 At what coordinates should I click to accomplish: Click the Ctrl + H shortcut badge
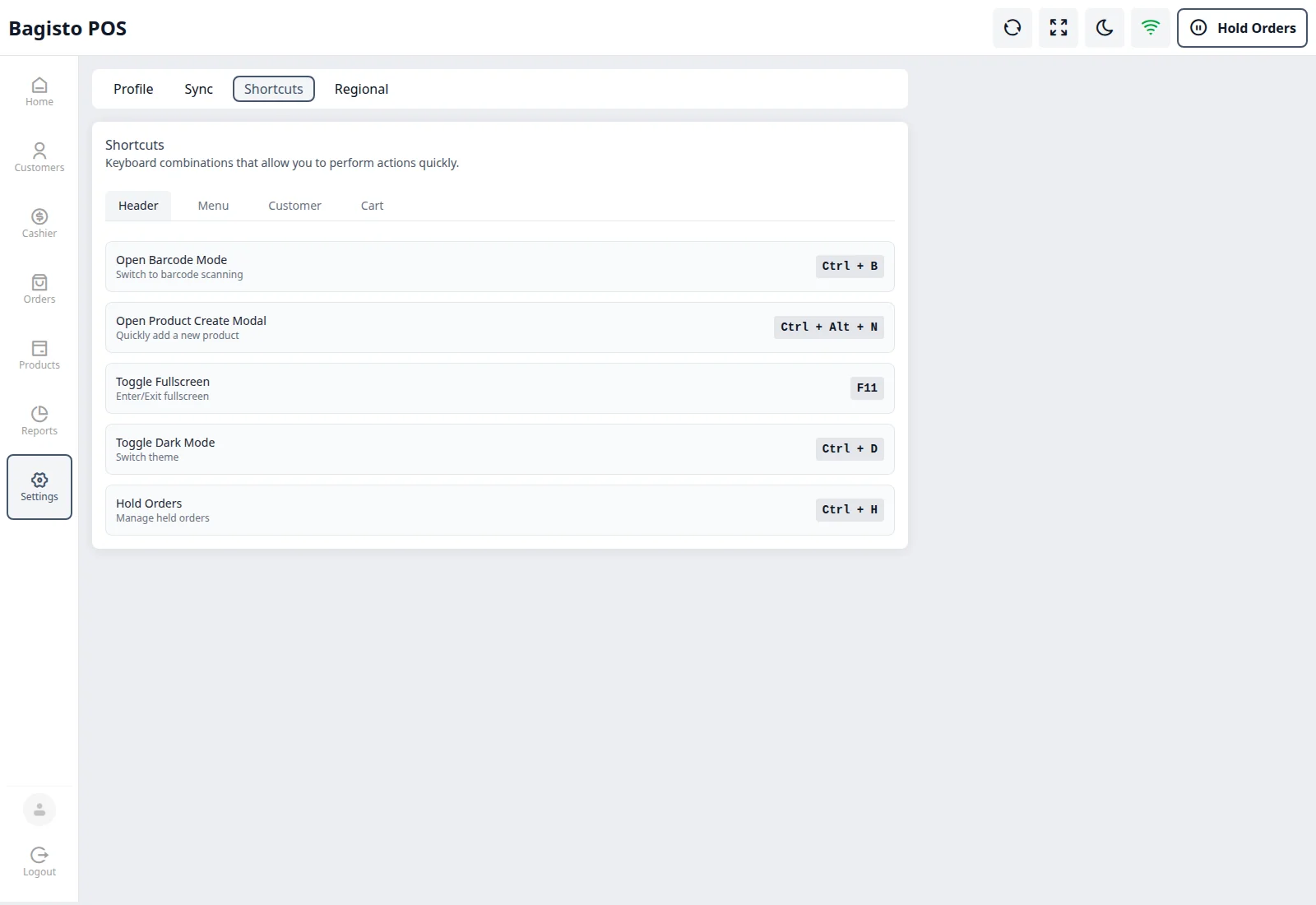850,510
